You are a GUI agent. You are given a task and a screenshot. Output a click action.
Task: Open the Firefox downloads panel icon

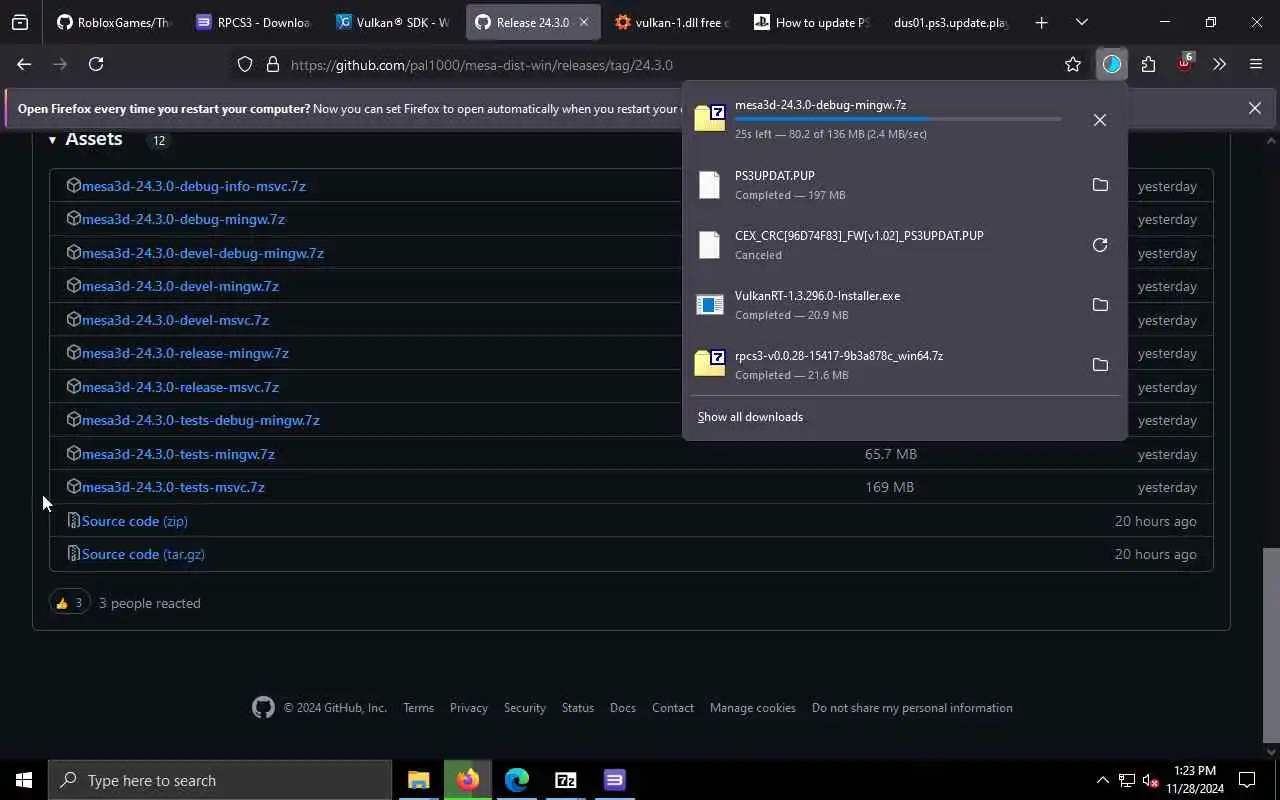tap(1112, 64)
